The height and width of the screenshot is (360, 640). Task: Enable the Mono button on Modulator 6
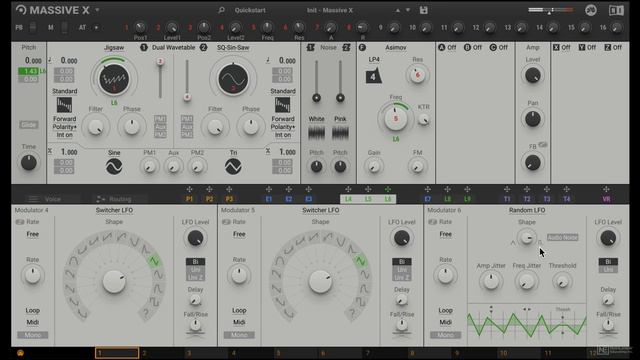coord(445,335)
